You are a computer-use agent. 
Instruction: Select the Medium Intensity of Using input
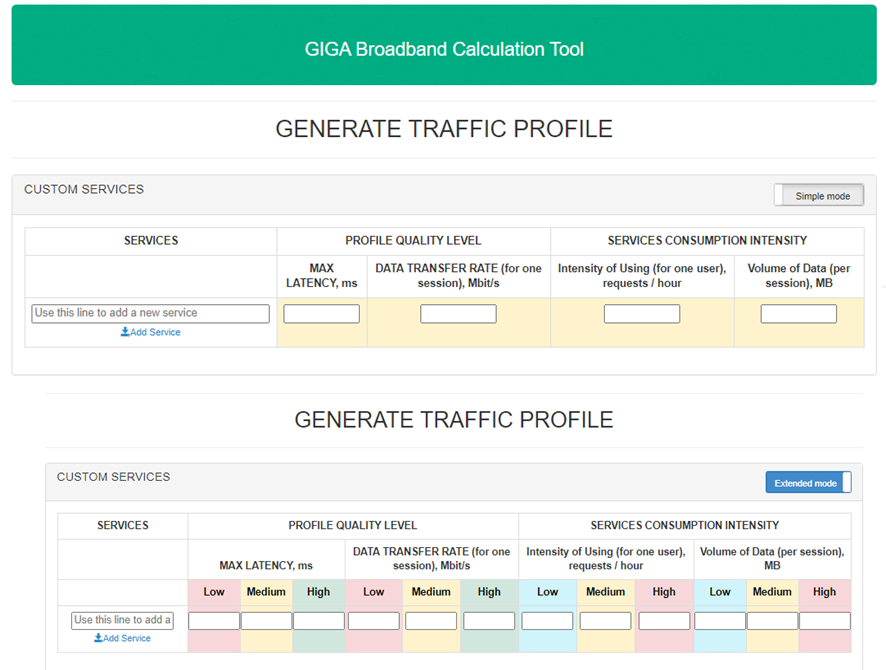(x=605, y=621)
